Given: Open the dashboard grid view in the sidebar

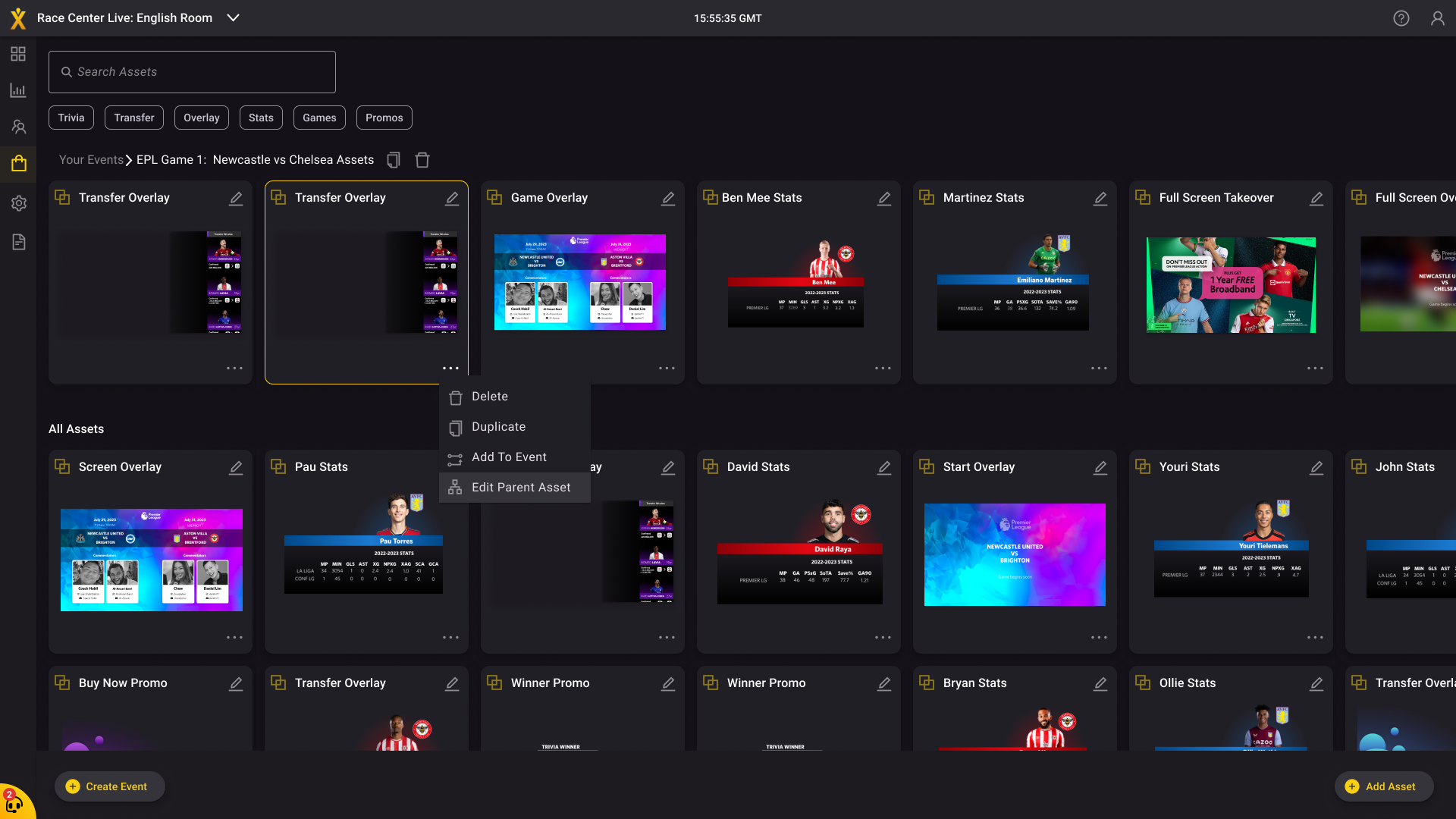Looking at the screenshot, I should (18, 54).
